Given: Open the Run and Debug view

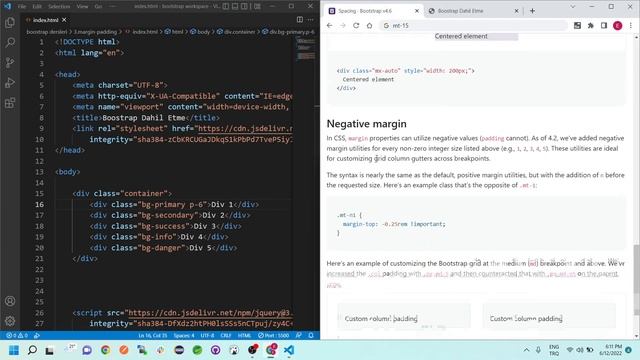Looking at the screenshot, I should pos(10,82).
